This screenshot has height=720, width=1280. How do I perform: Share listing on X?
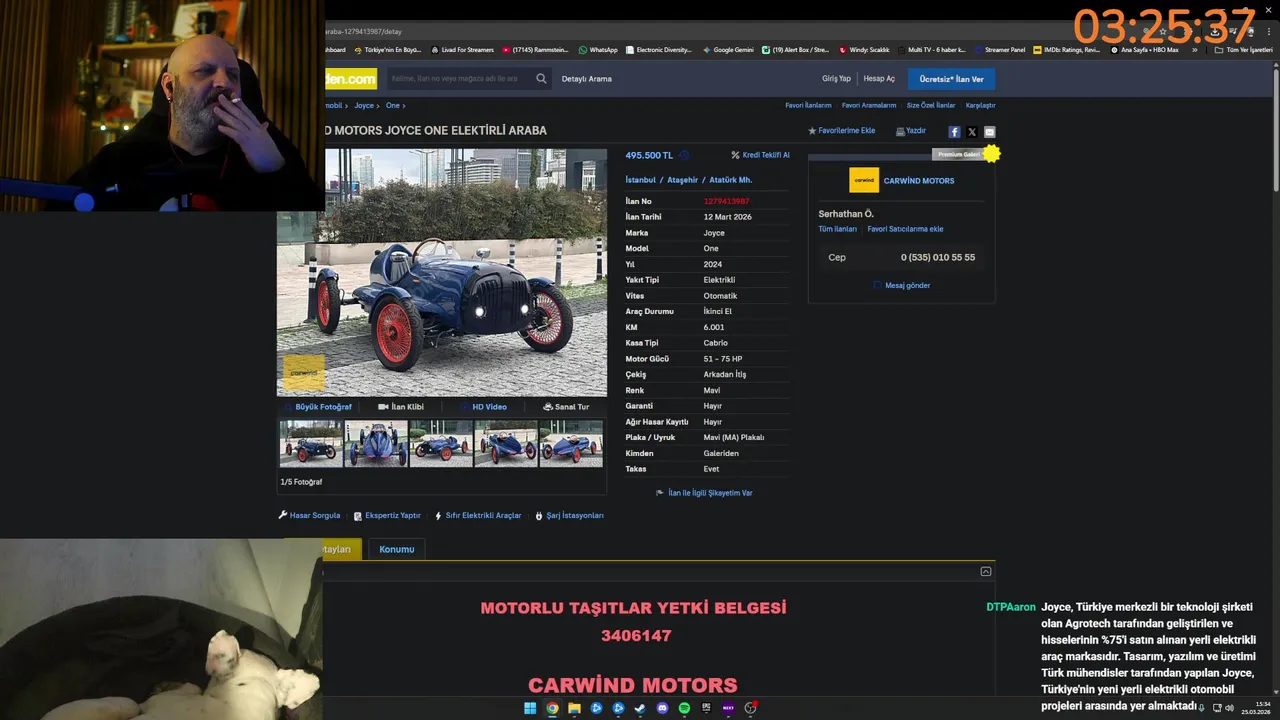pos(972,132)
